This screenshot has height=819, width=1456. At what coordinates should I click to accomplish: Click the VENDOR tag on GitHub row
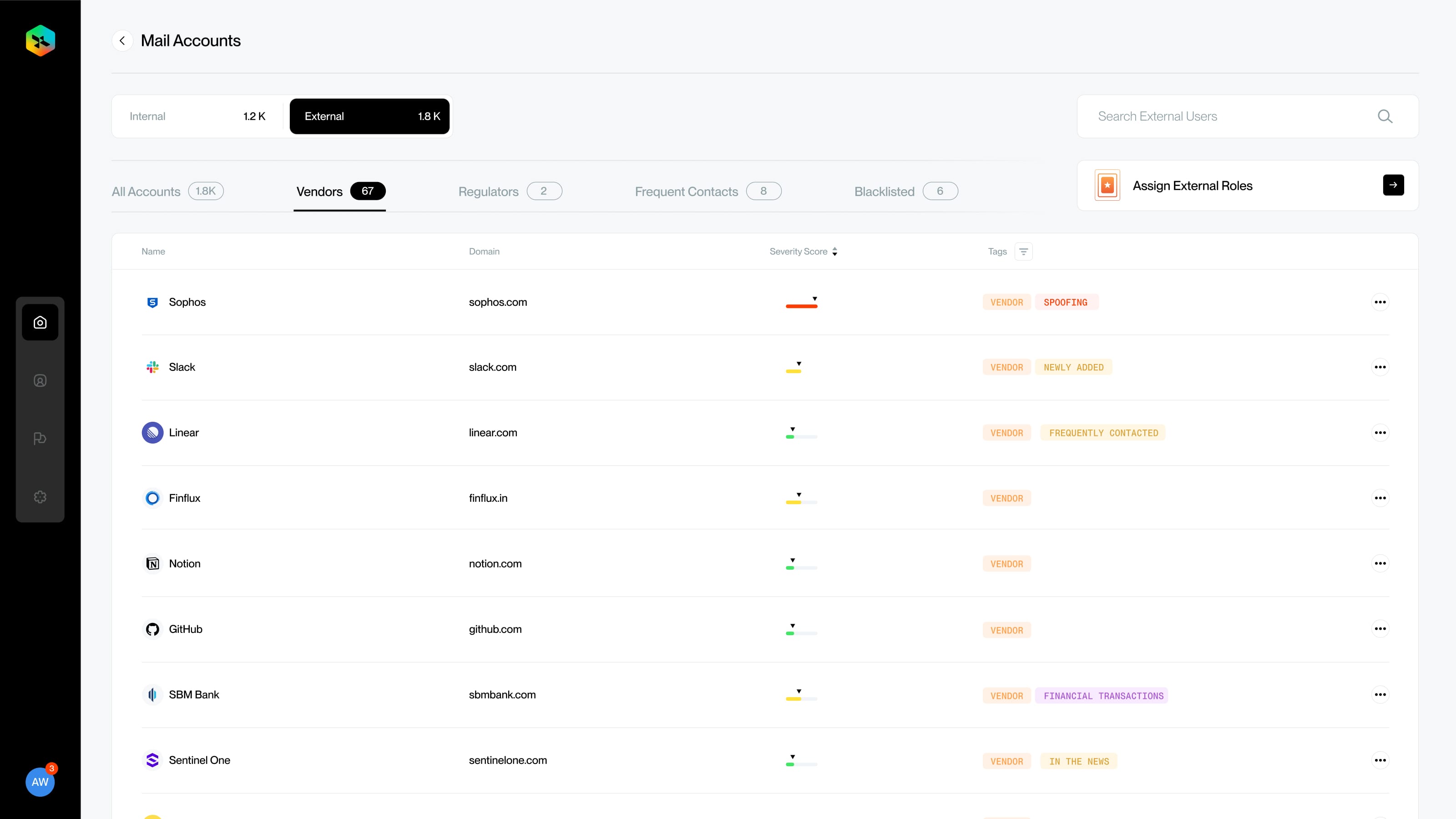(x=1006, y=630)
